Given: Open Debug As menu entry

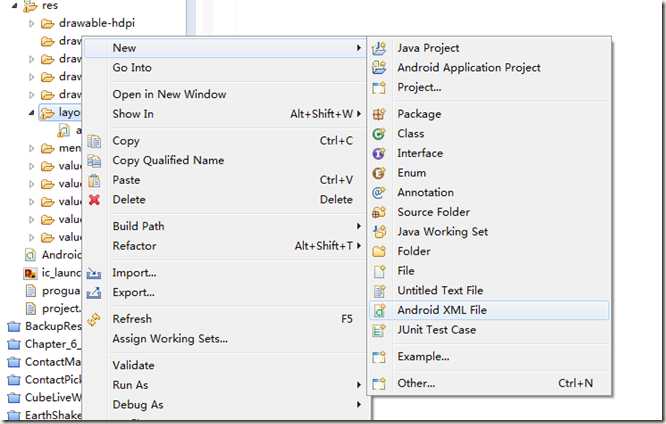Looking at the screenshot, I should [138, 404].
